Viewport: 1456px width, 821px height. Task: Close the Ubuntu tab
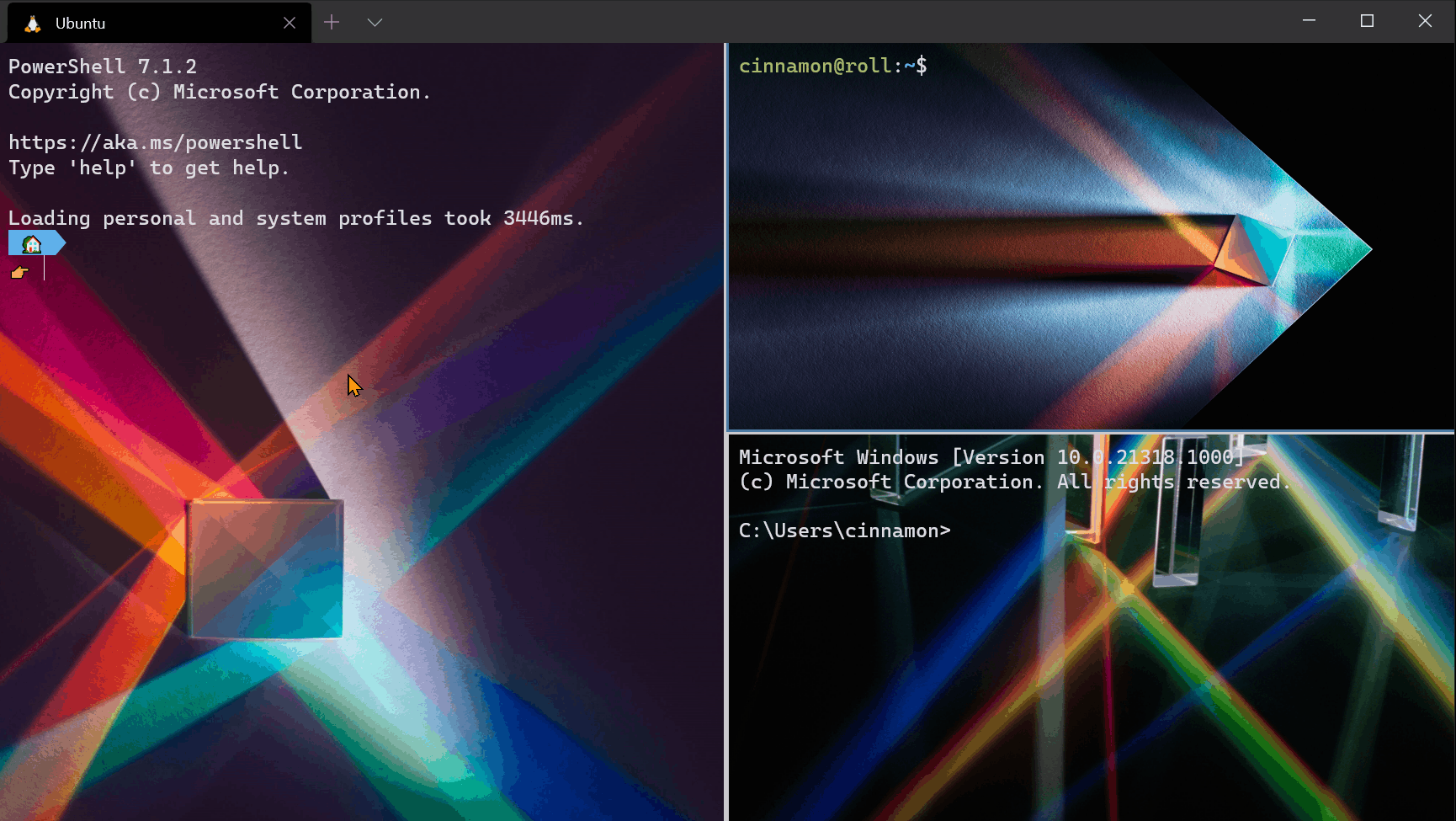pos(290,22)
